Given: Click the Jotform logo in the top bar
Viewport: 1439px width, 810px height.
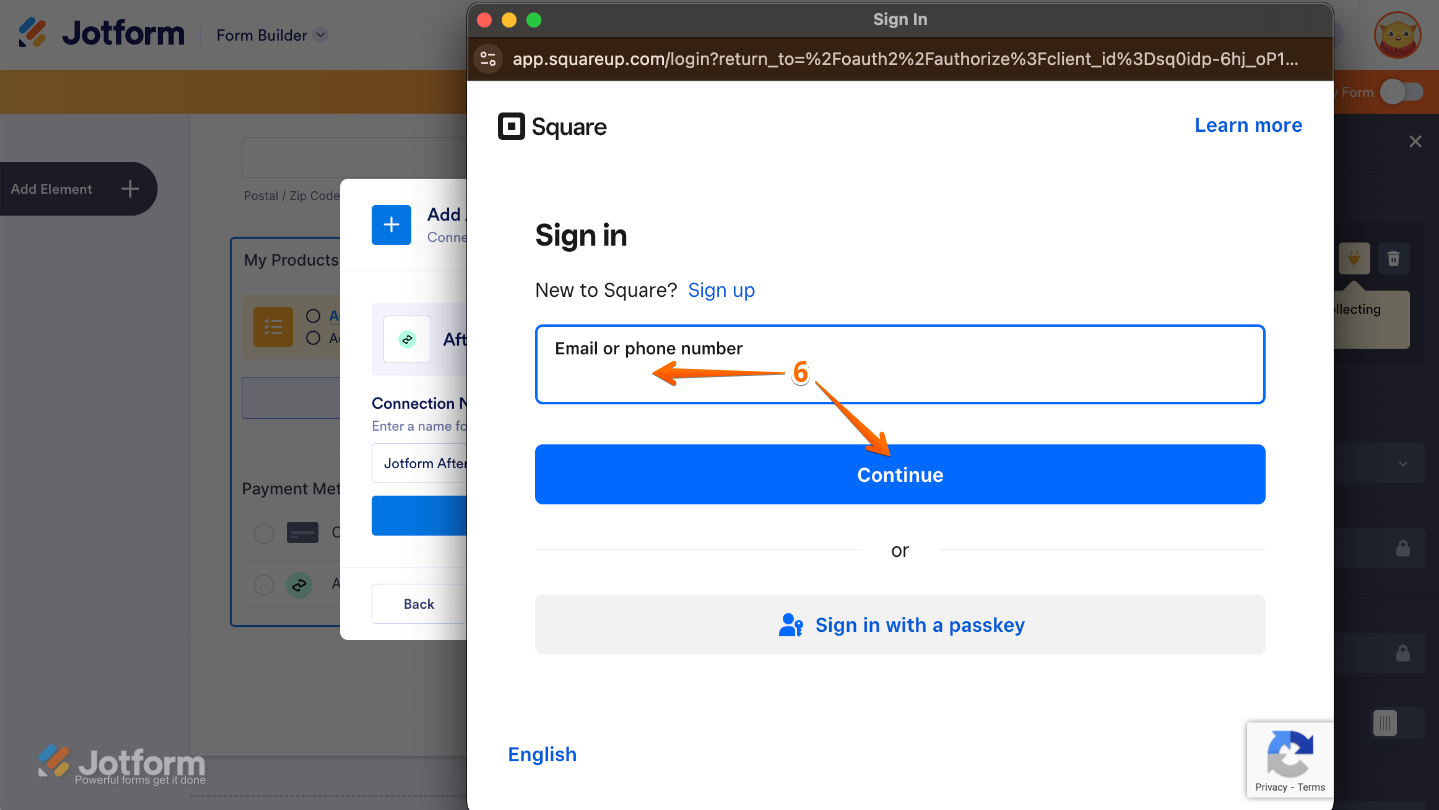Looking at the screenshot, I should 99,32.
